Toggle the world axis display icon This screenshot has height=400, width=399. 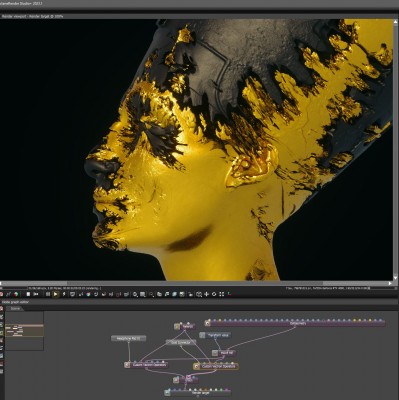tap(229, 294)
